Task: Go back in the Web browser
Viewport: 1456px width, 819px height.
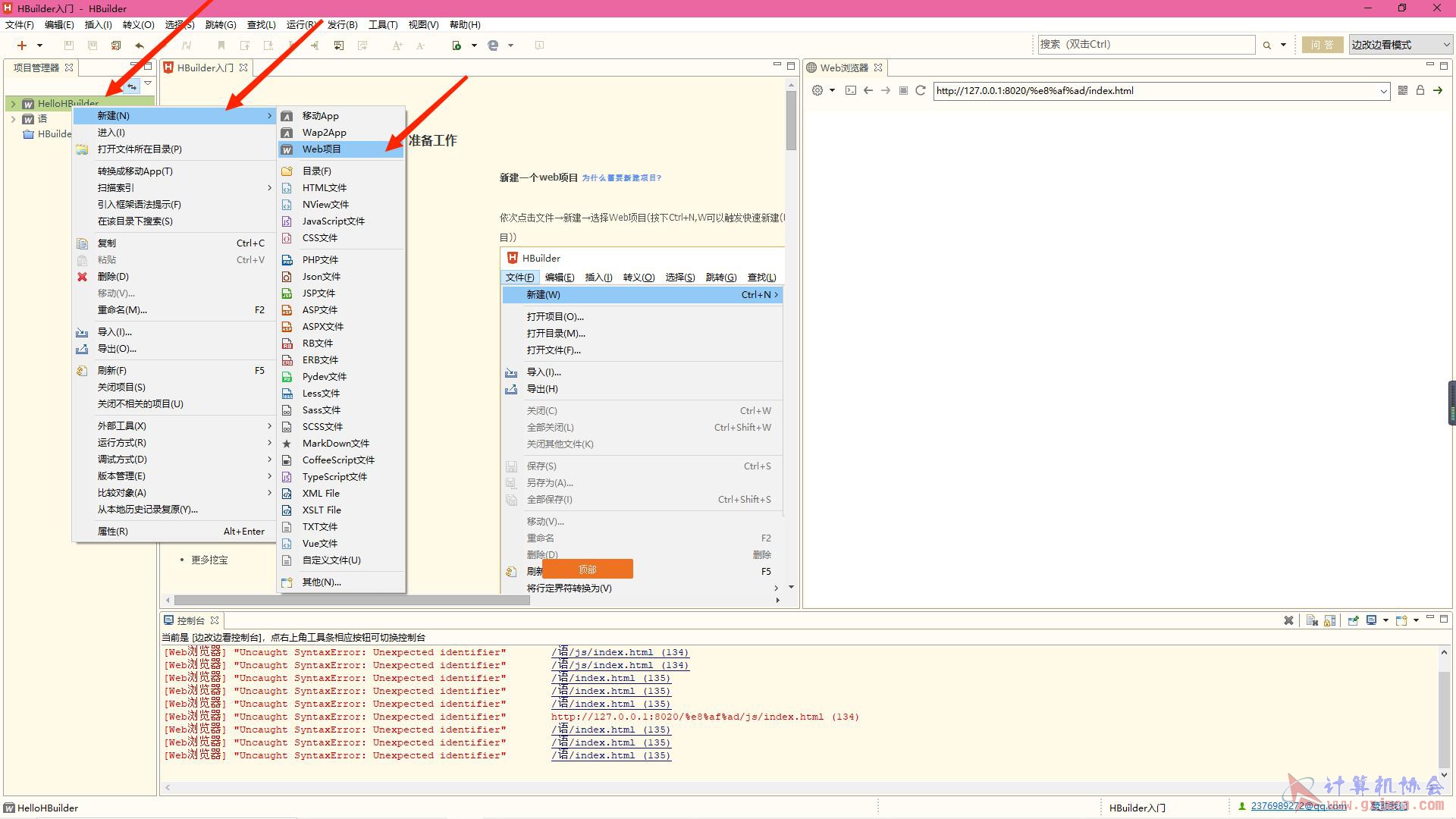Action: click(x=868, y=90)
